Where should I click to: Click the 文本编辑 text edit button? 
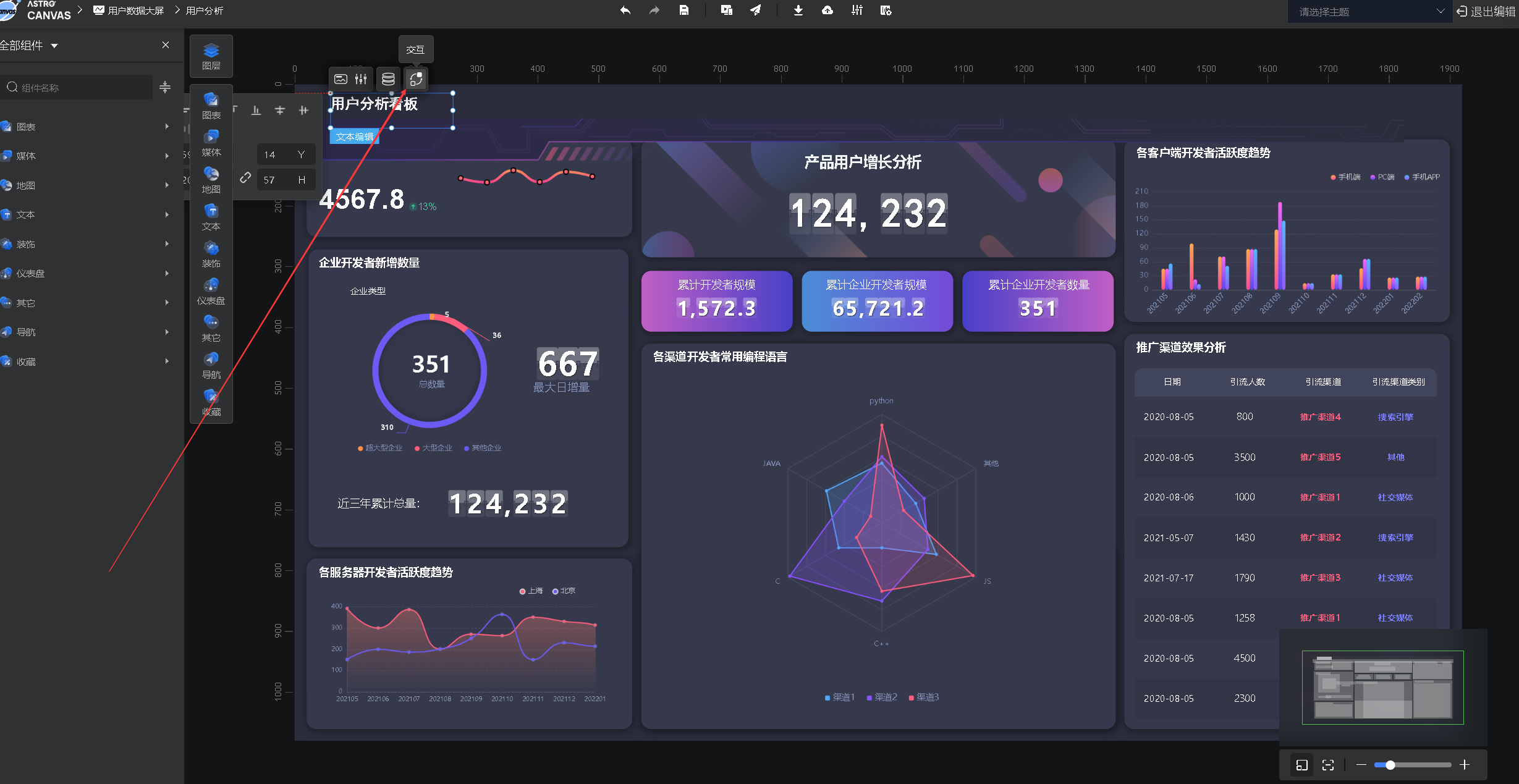click(x=355, y=137)
